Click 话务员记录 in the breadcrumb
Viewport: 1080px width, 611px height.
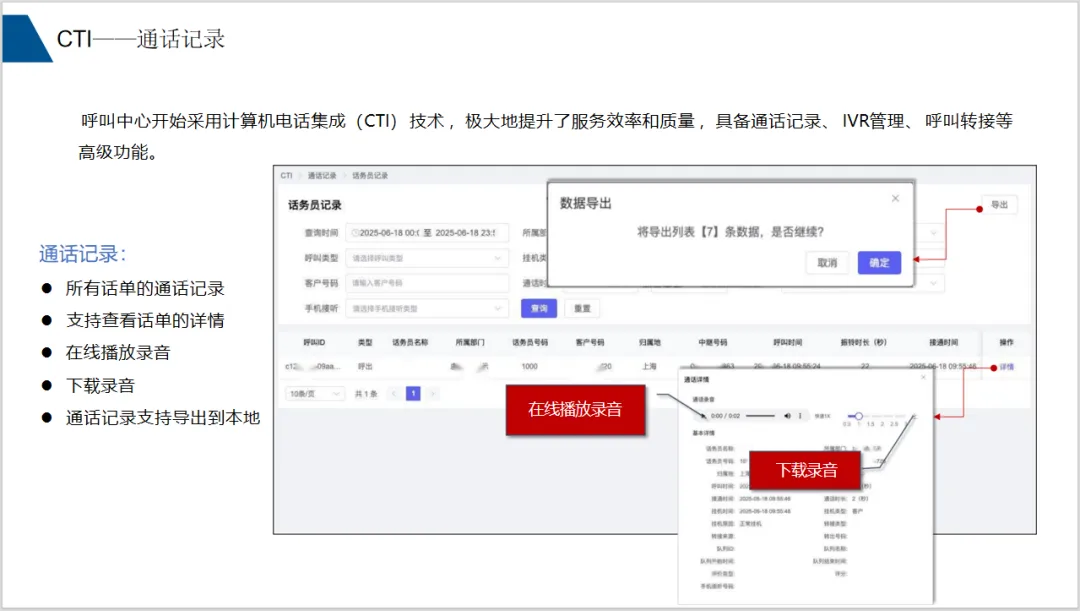tap(370, 176)
